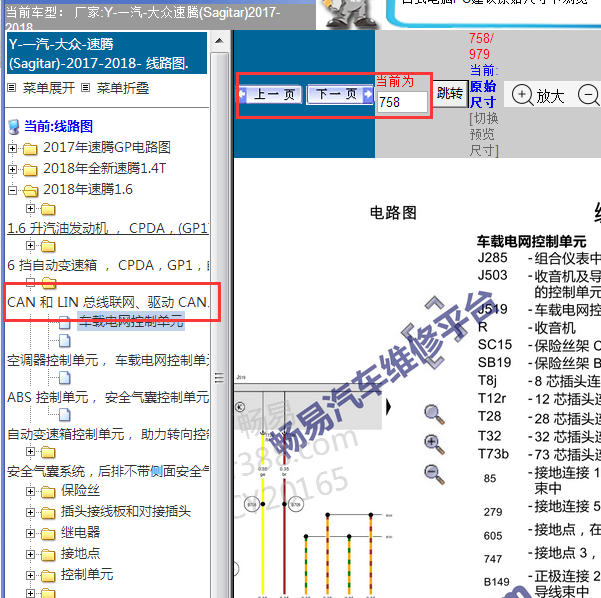Click the 当前:线路图 computer icon
601x598 pixels.
coord(14,127)
